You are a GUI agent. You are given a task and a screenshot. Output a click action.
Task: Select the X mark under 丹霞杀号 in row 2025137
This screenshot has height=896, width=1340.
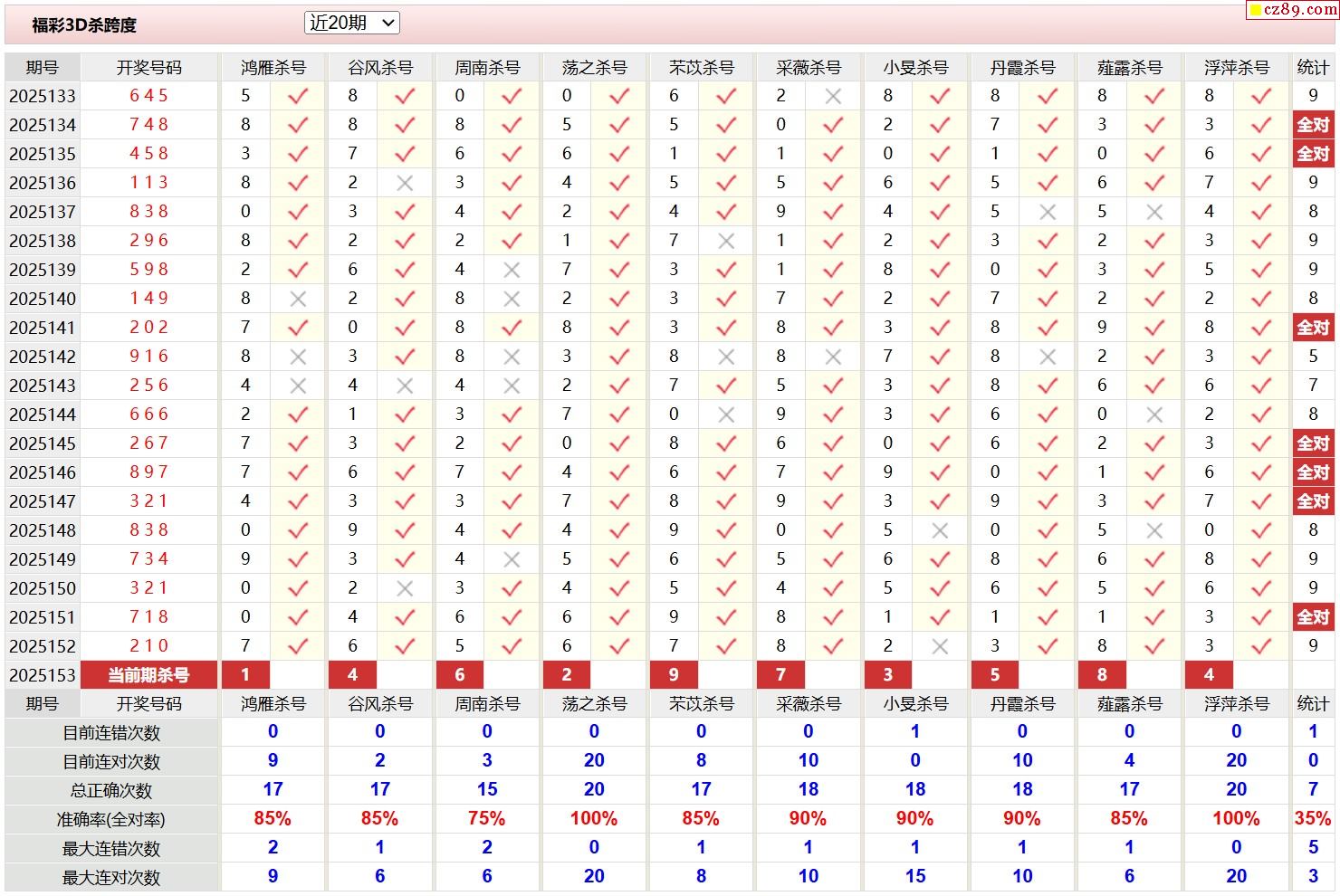1048,212
